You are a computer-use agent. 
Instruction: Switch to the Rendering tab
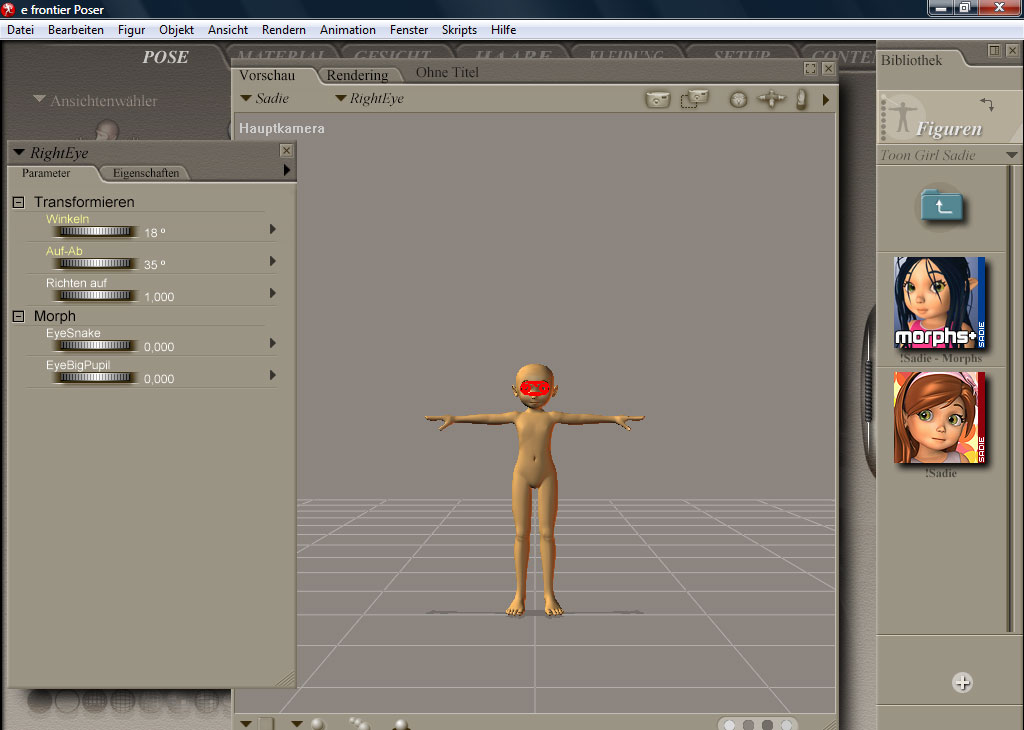pos(357,75)
